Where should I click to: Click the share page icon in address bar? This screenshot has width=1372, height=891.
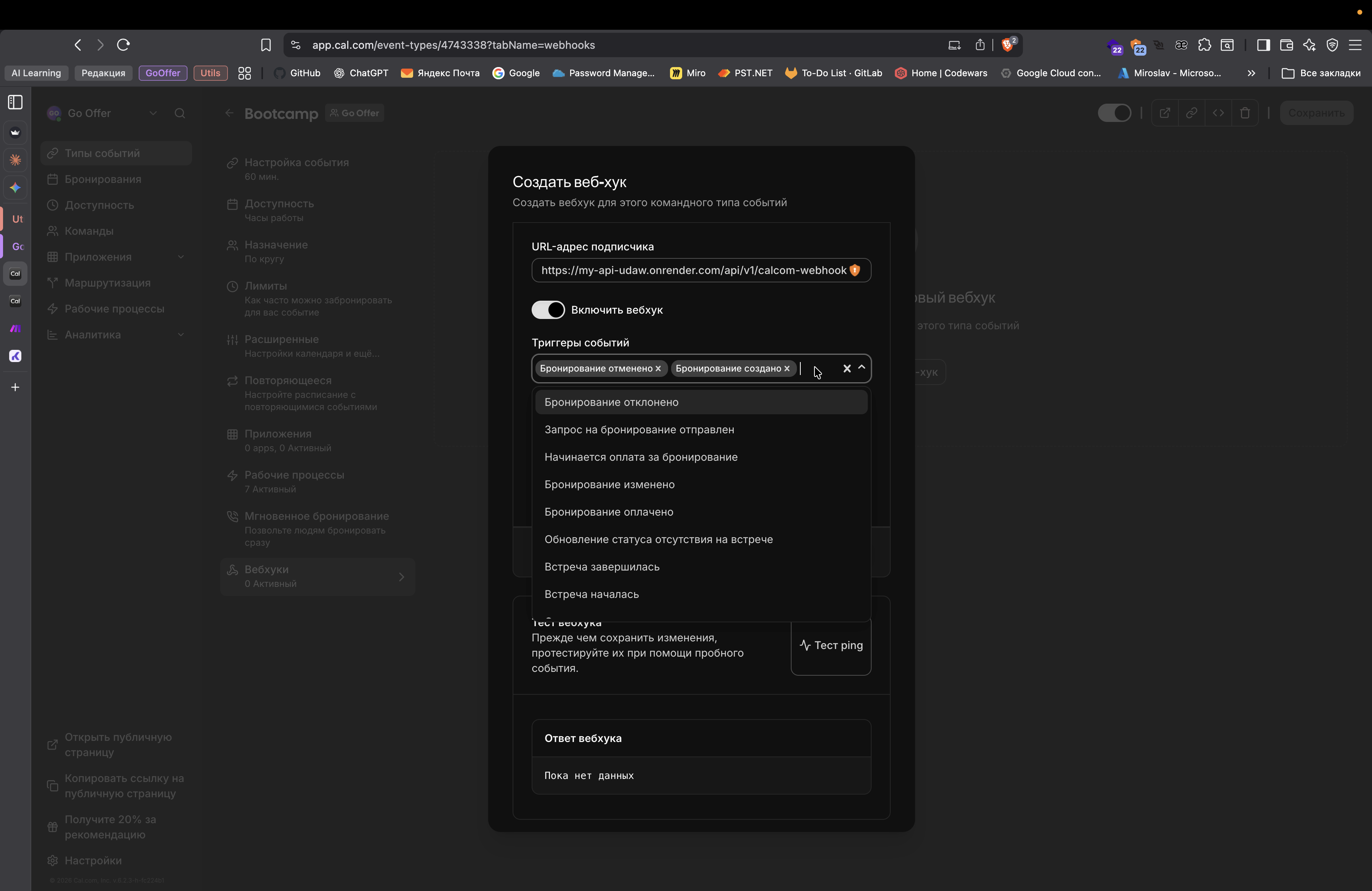click(980, 45)
